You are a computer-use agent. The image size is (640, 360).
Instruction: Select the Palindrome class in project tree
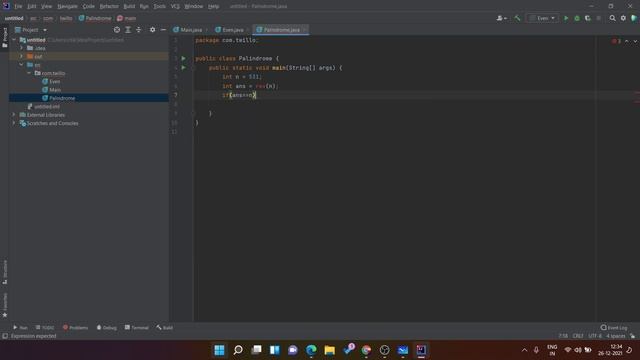(x=59, y=98)
